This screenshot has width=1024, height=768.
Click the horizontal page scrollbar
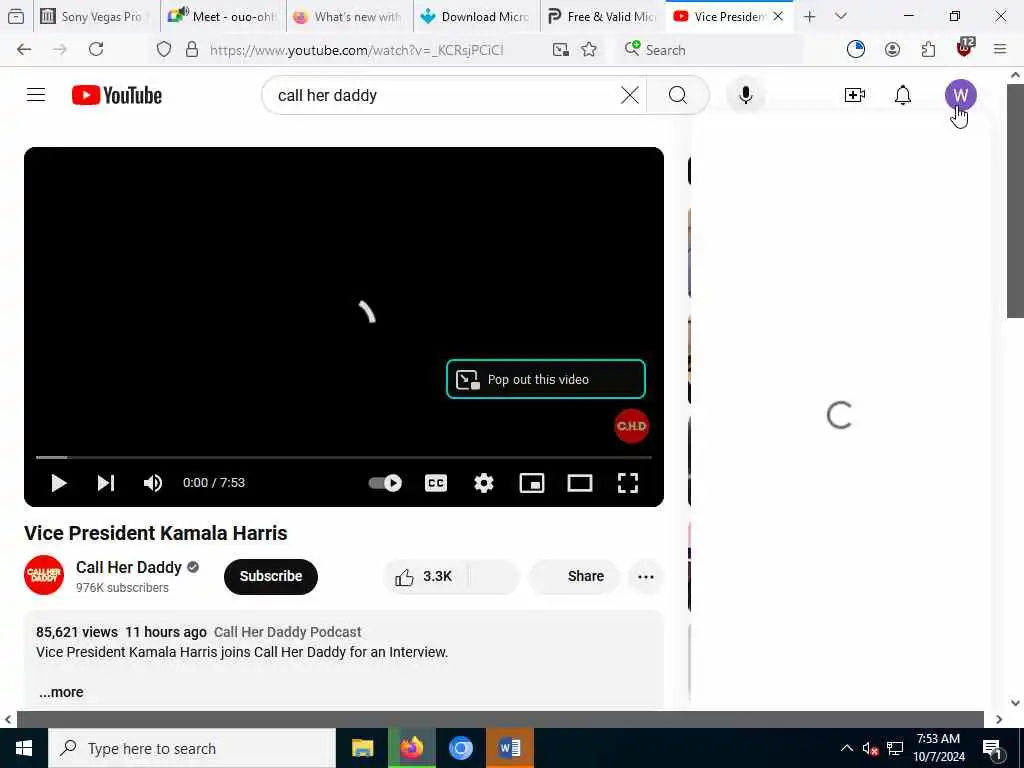[x=500, y=719]
